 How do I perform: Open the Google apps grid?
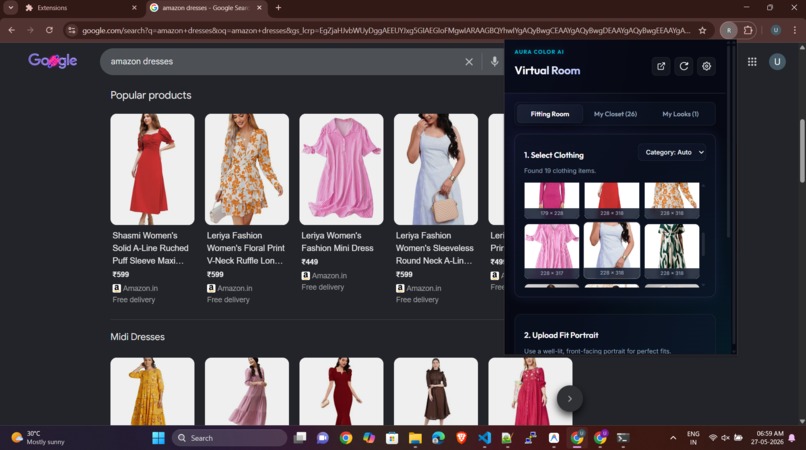752,62
